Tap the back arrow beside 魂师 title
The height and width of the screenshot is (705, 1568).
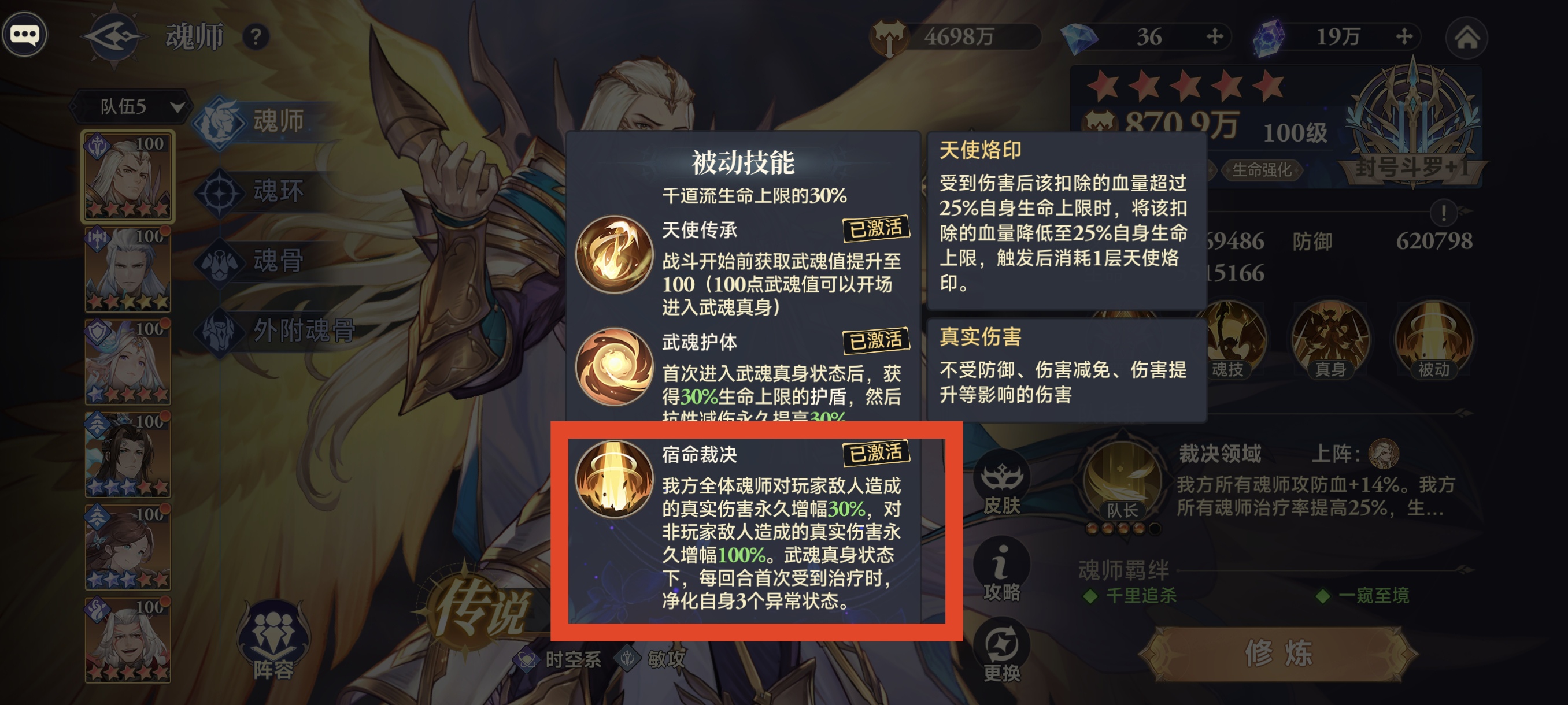click(114, 36)
